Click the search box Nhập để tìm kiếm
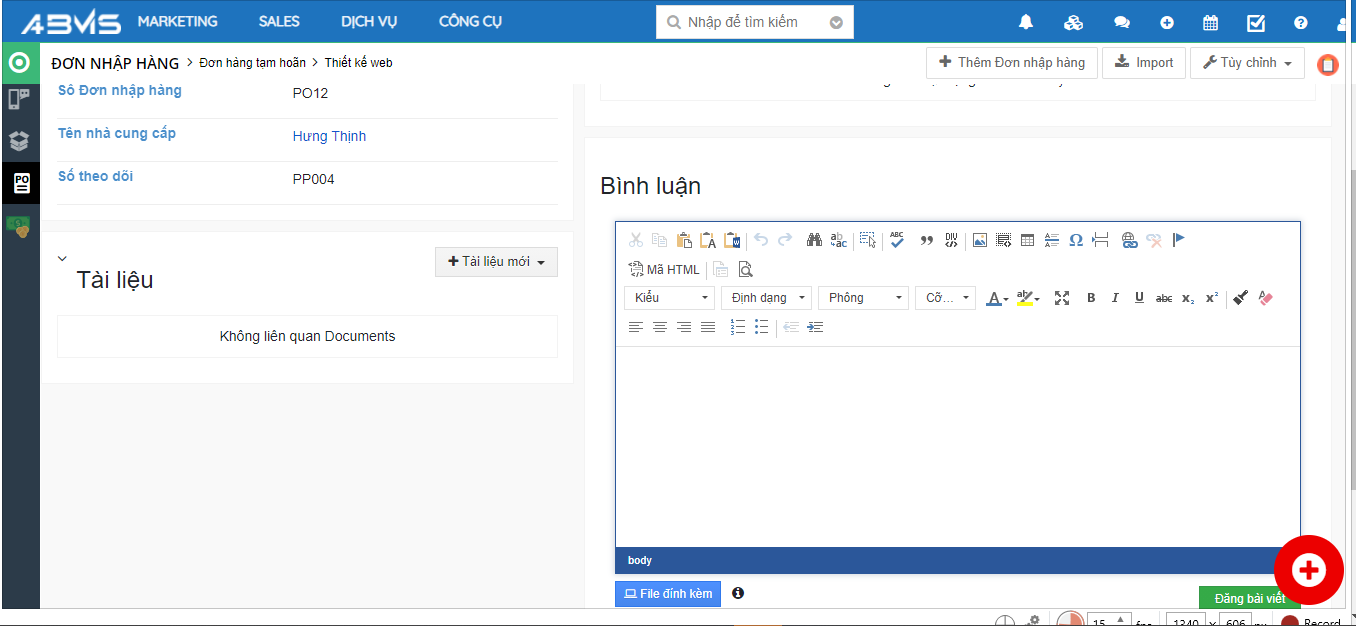Image resolution: width=1356 pixels, height=626 pixels. (x=743, y=22)
